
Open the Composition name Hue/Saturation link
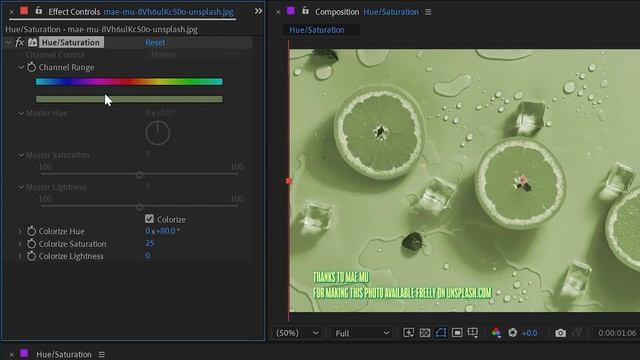(x=391, y=12)
